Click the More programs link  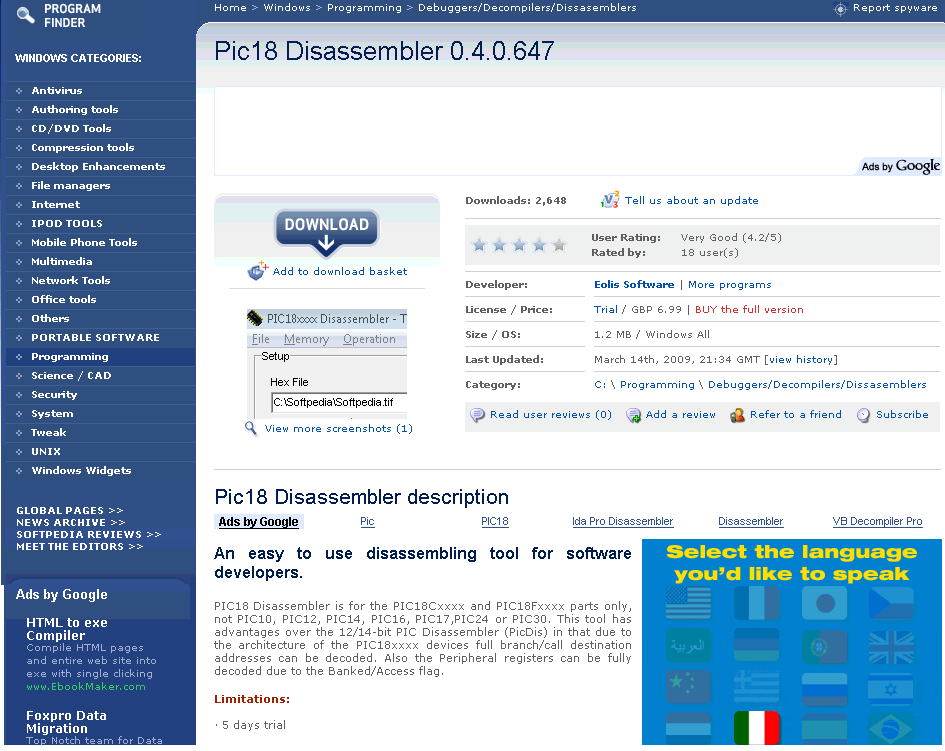pos(729,284)
